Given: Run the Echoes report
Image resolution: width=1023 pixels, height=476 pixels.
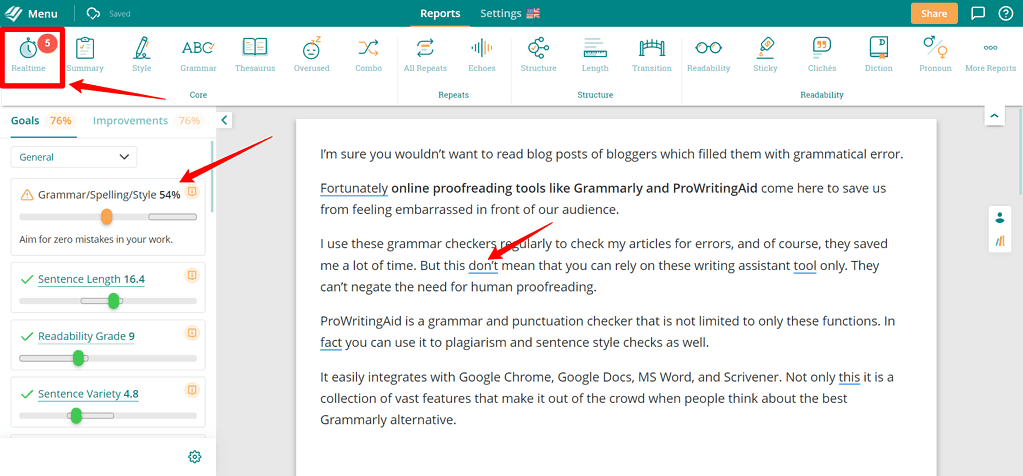Looking at the screenshot, I should tap(482, 54).
